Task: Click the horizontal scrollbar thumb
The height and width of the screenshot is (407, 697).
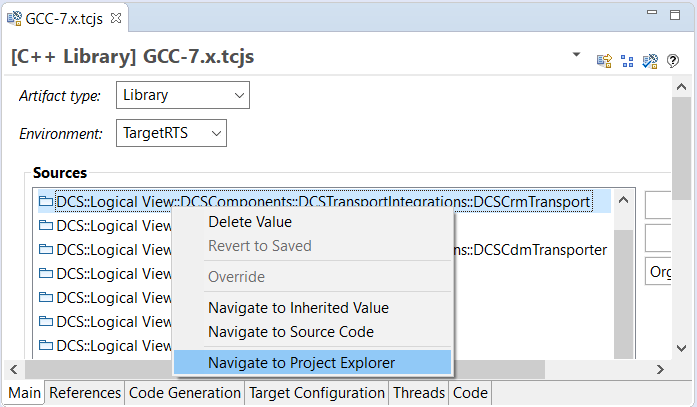Action: [284, 369]
